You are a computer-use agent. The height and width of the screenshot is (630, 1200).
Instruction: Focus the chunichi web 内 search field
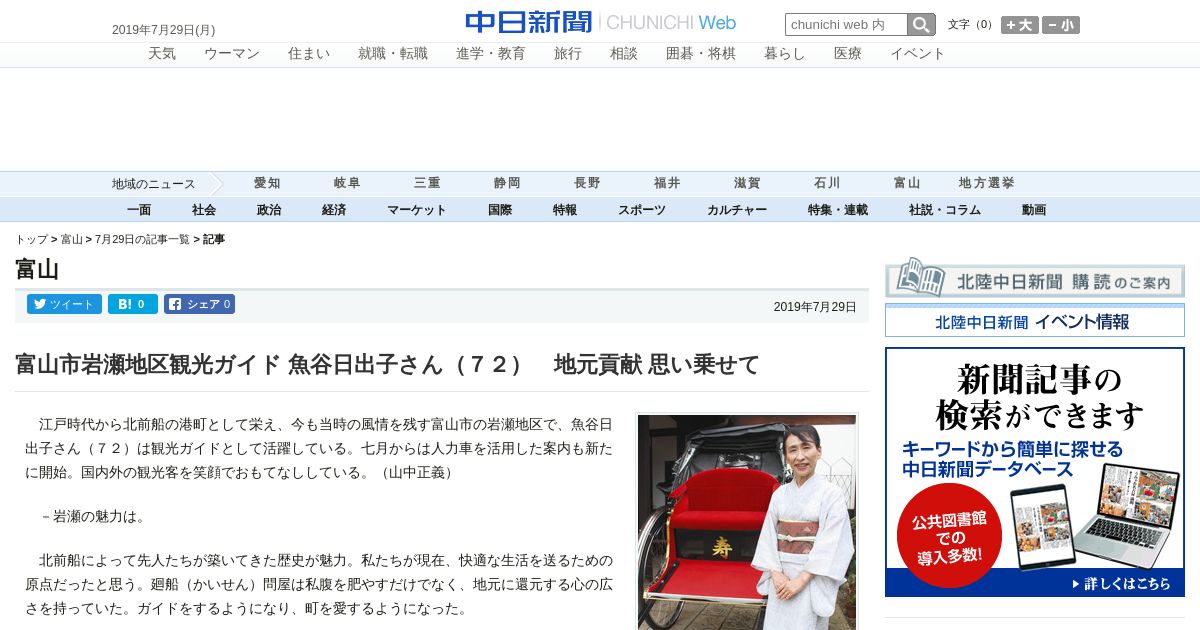tap(846, 25)
